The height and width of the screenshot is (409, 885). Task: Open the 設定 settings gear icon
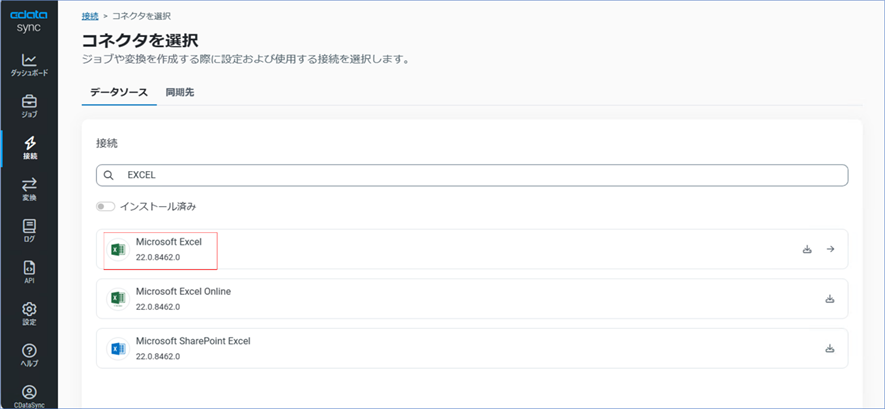(x=29, y=309)
